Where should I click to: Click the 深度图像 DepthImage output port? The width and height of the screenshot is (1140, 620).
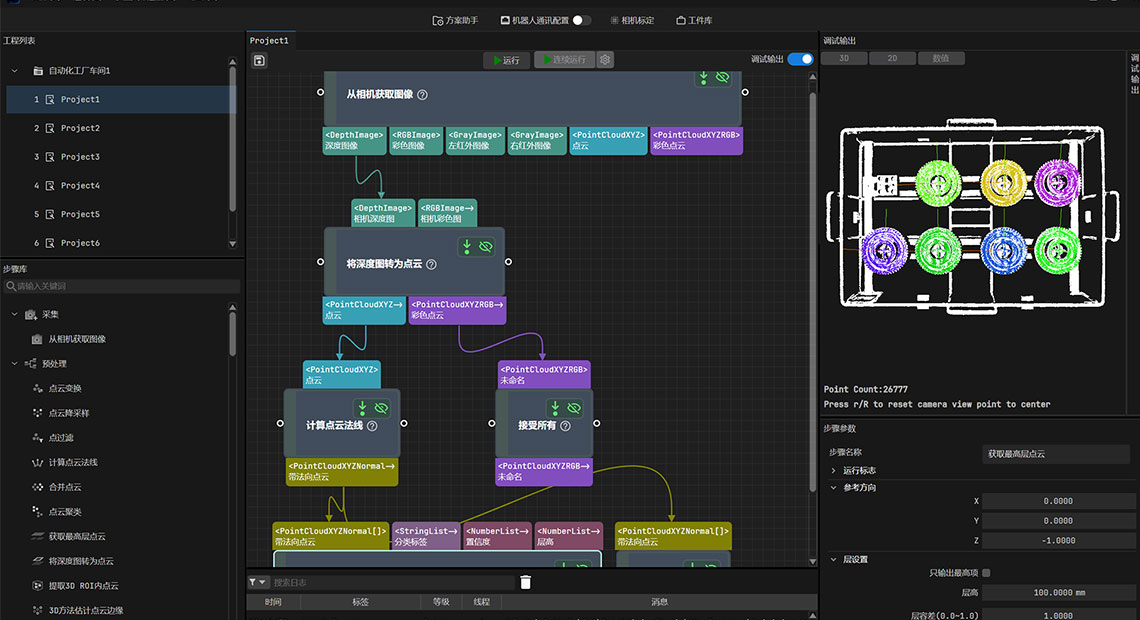354,141
